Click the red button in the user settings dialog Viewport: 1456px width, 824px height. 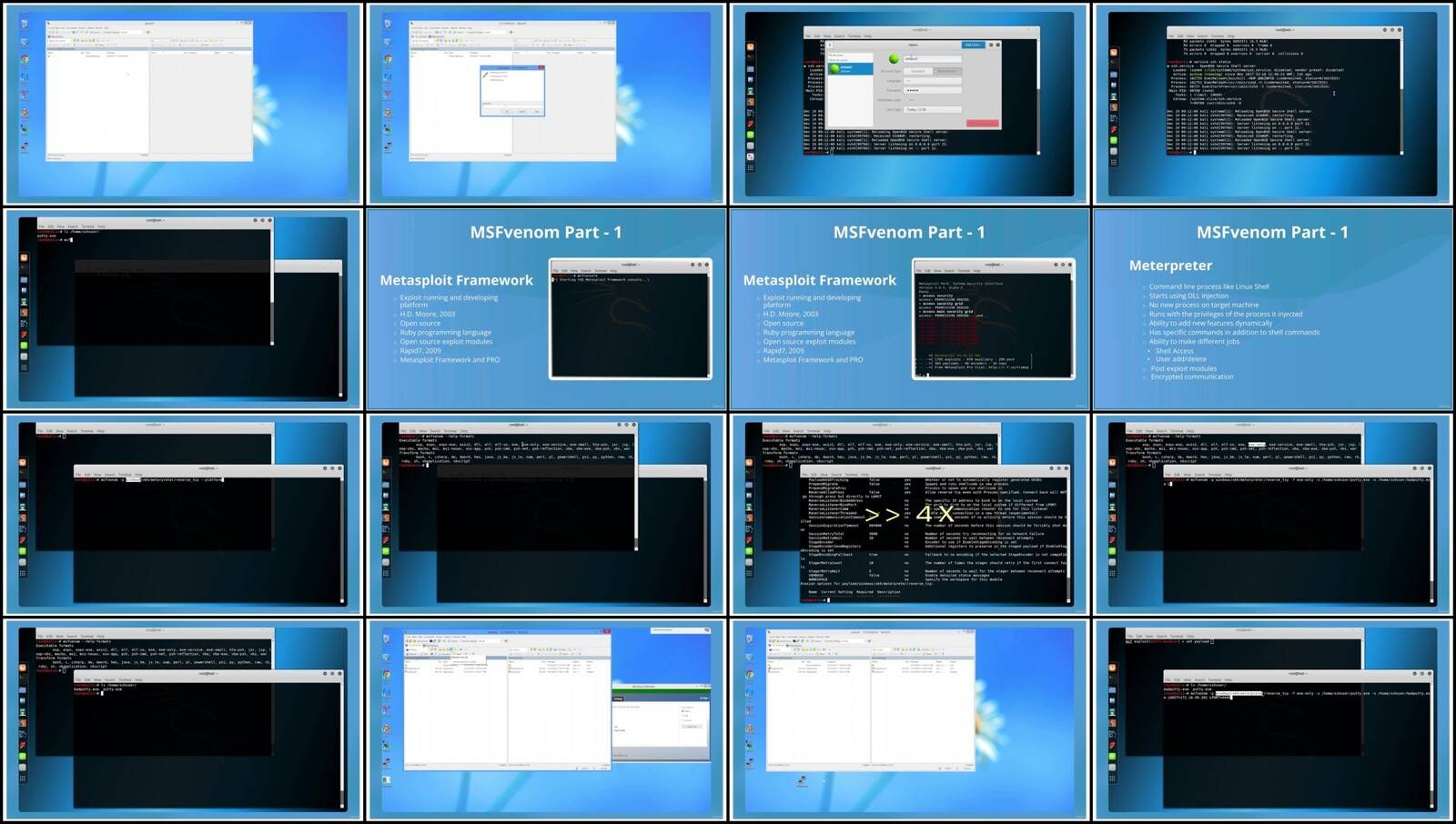(x=982, y=123)
